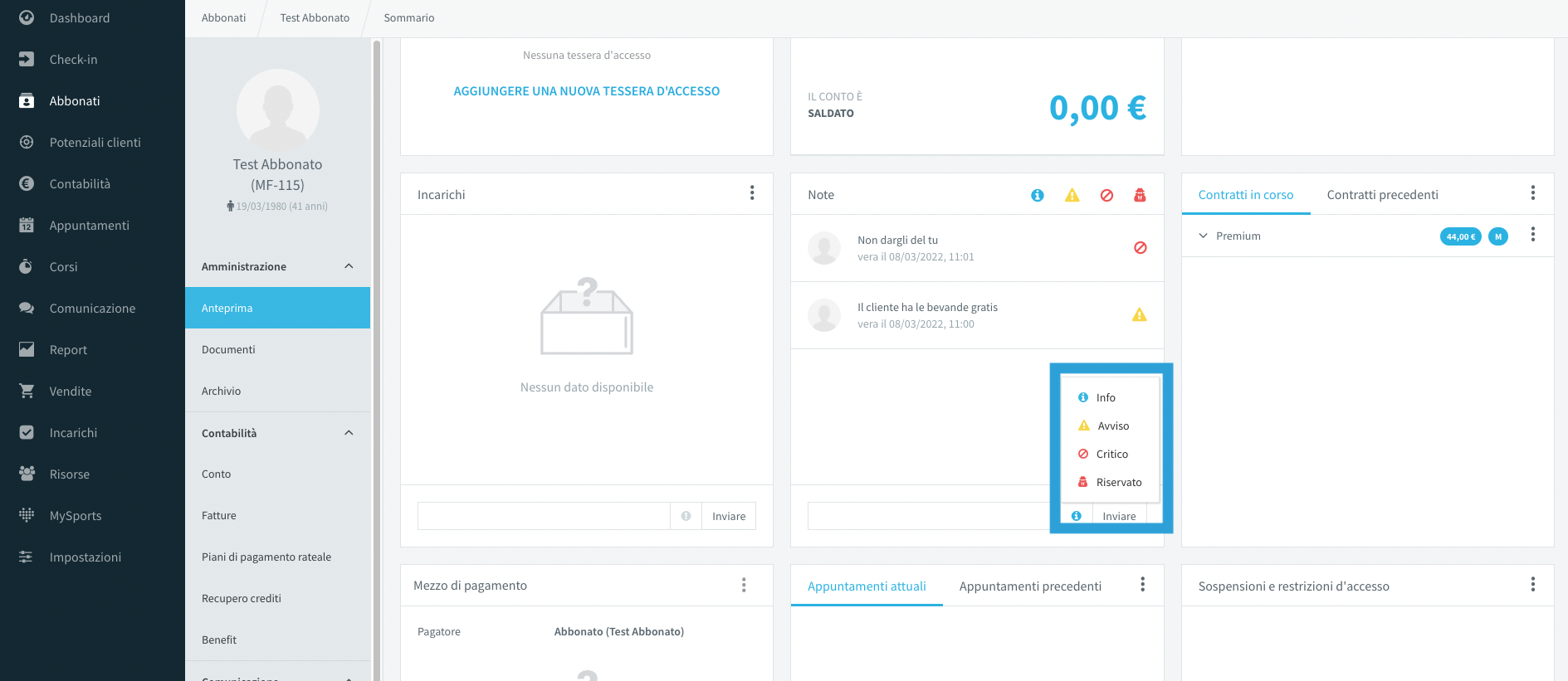Viewport: 1568px width, 681px height.
Task: Open the Incarichi panel three-dot menu
Action: click(752, 192)
